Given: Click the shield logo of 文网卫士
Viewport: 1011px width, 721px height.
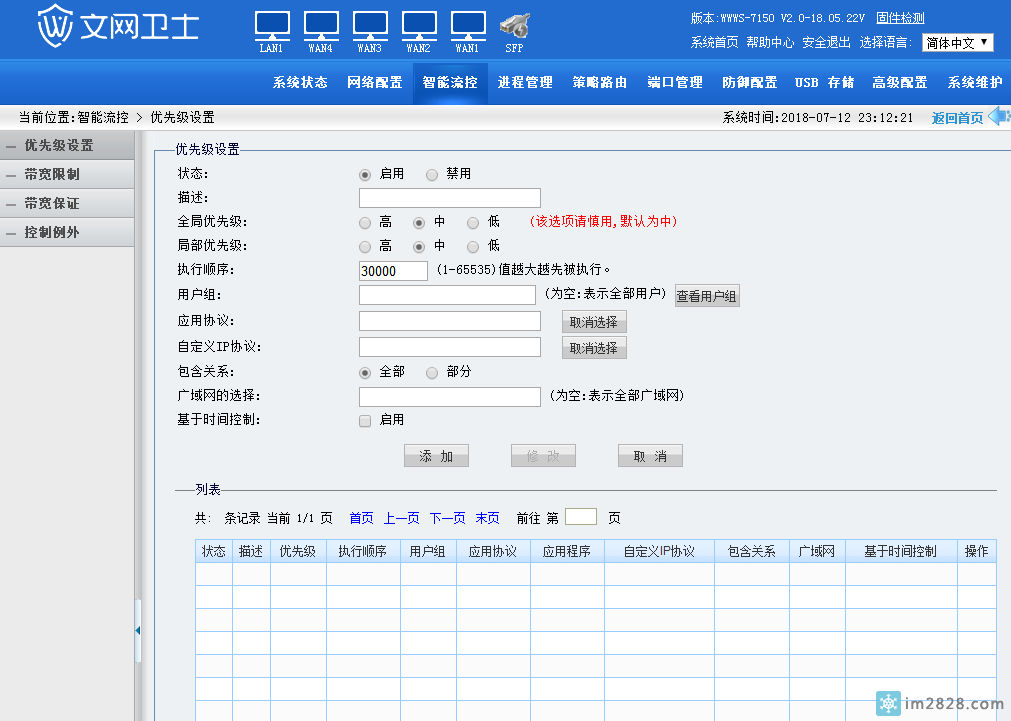Looking at the screenshot, I should pos(55,27).
